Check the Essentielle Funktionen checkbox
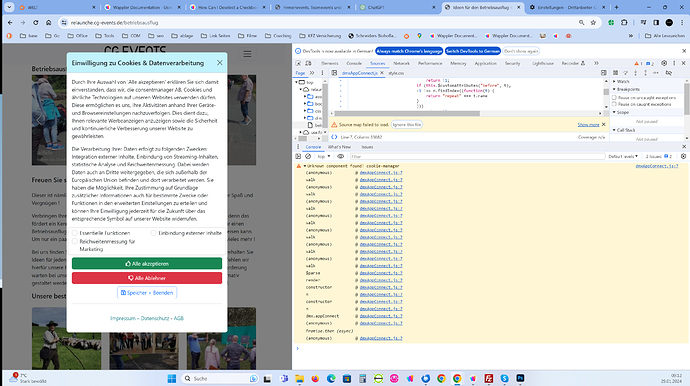The width and height of the screenshot is (690, 386). [x=75, y=233]
